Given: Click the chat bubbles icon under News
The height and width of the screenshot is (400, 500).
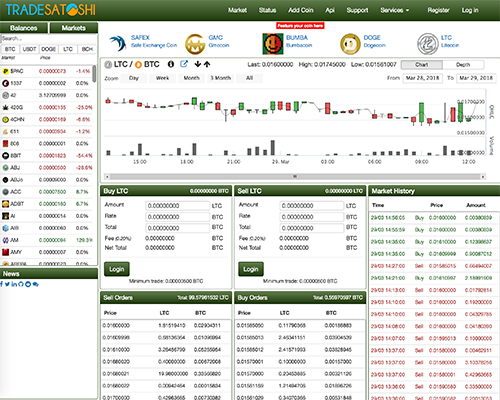Looking at the screenshot, I should (35, 284).
